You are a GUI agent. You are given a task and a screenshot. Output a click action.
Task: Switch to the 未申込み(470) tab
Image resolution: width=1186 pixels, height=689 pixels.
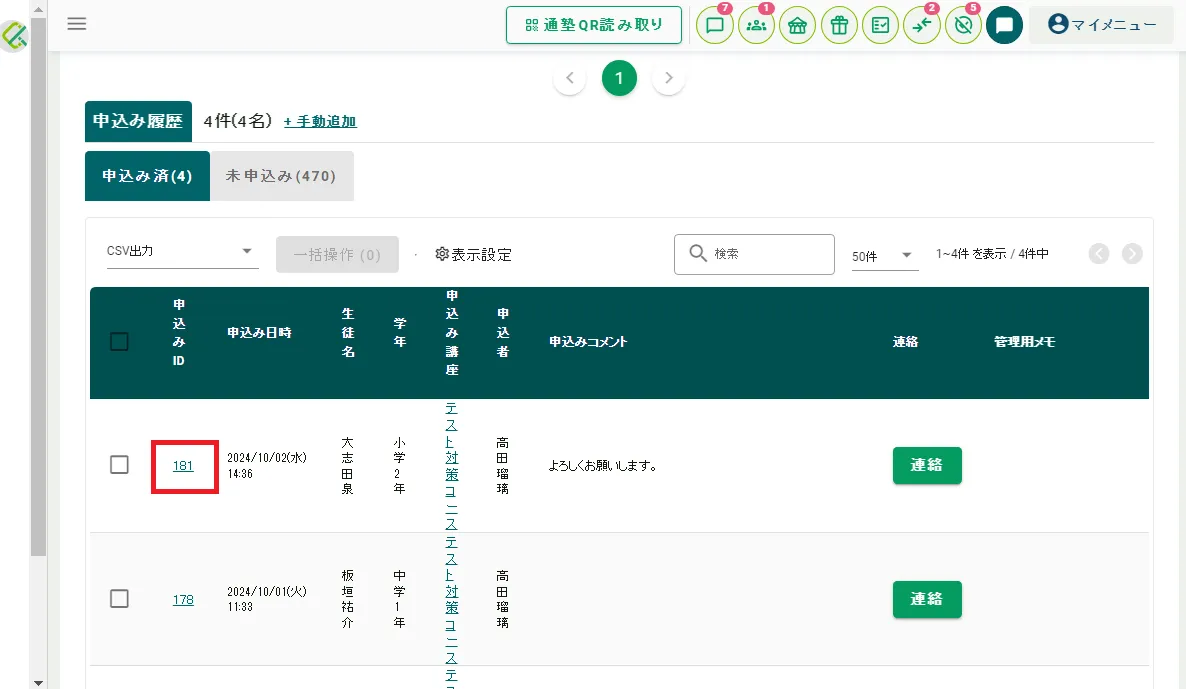click(281, 175)
